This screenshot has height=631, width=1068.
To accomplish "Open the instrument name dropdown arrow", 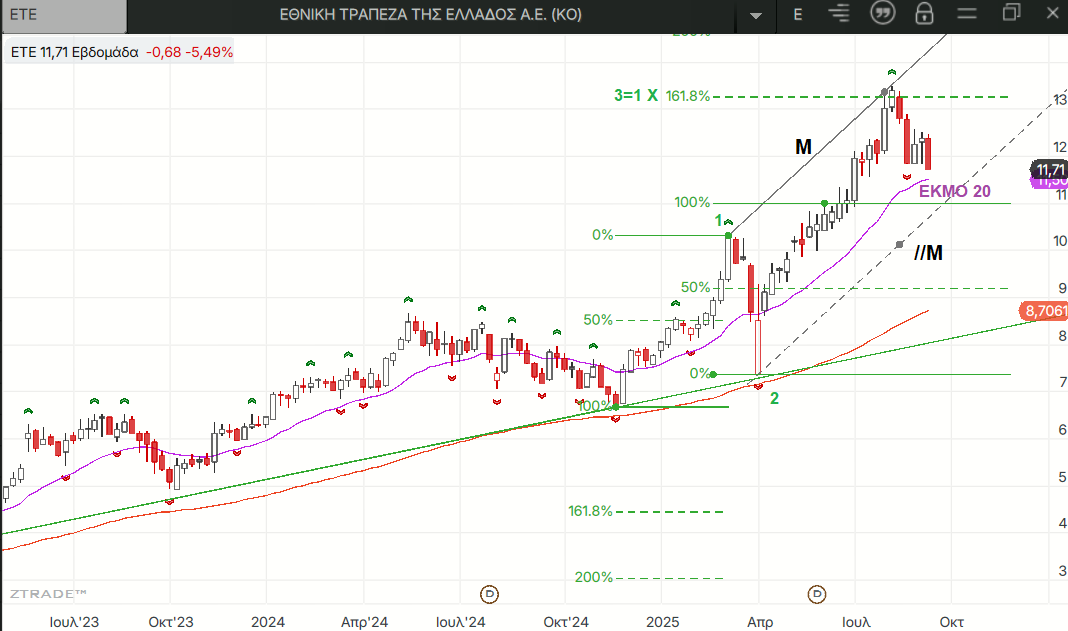I will tap(756, 15).
